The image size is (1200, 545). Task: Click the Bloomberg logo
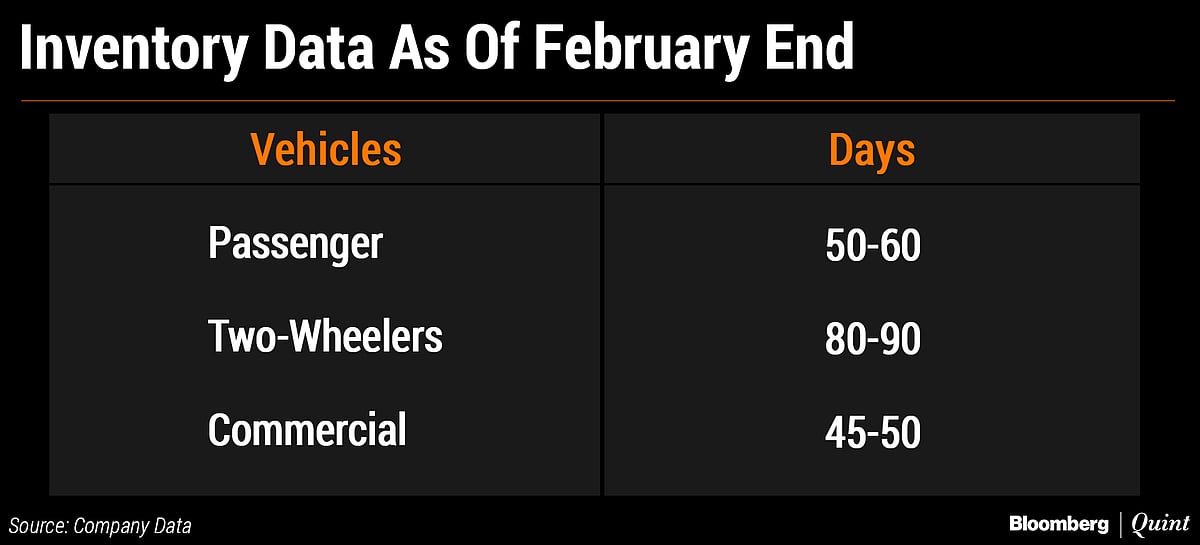pyautogui.click(x=1059, y=523)
